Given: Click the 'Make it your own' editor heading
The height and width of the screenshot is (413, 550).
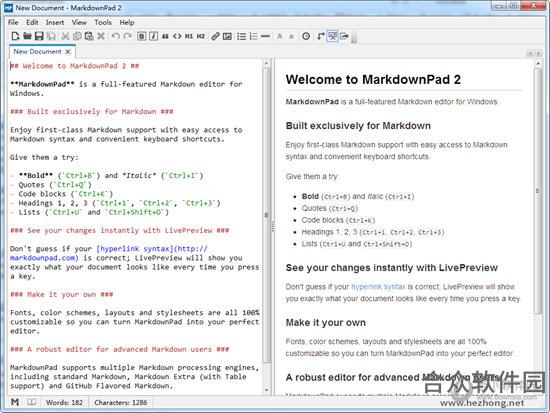Looking at the screenshot, I should coord(61,294).
